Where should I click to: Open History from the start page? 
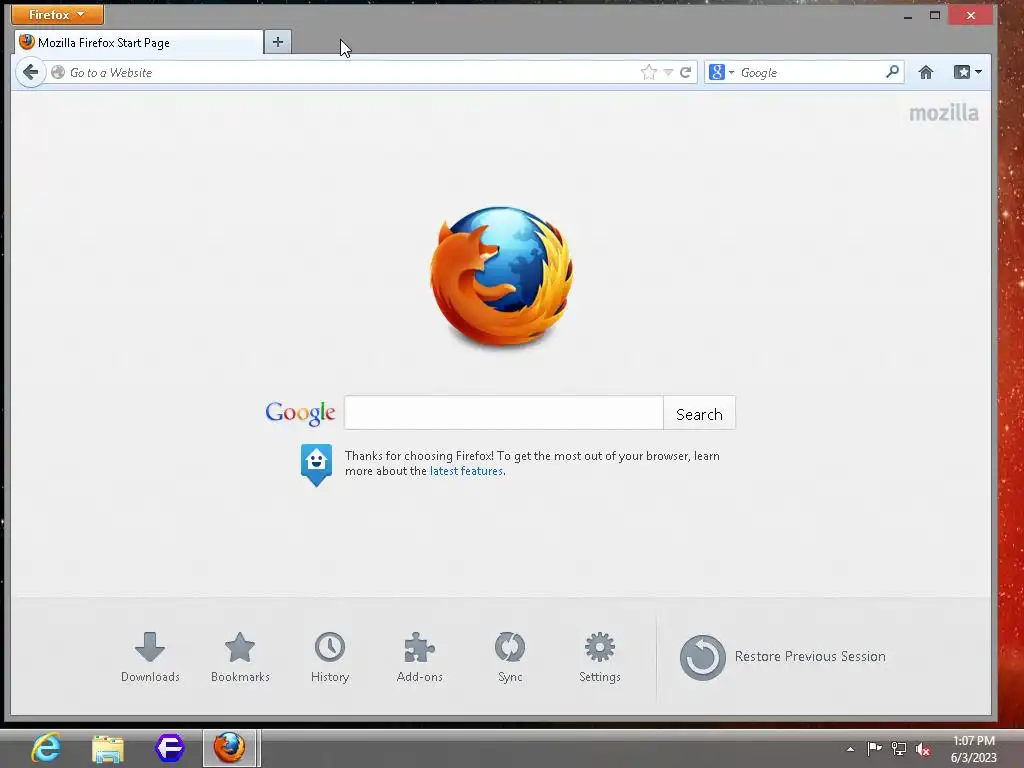[x=330, y=657]
